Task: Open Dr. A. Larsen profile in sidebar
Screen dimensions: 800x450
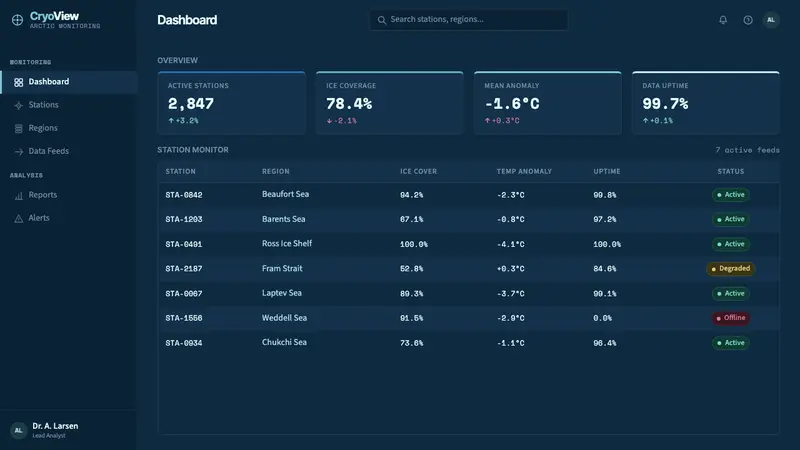Action: click(x=68, y=430)
